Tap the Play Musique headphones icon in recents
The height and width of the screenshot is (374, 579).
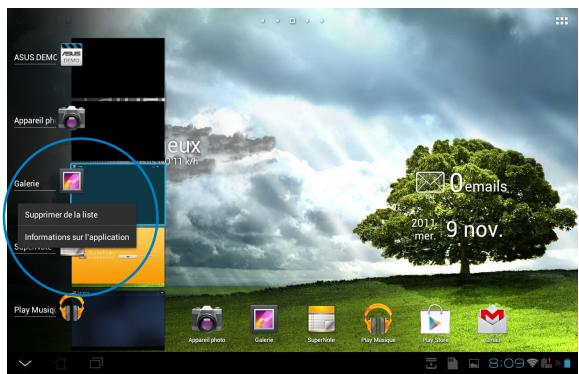71,308
